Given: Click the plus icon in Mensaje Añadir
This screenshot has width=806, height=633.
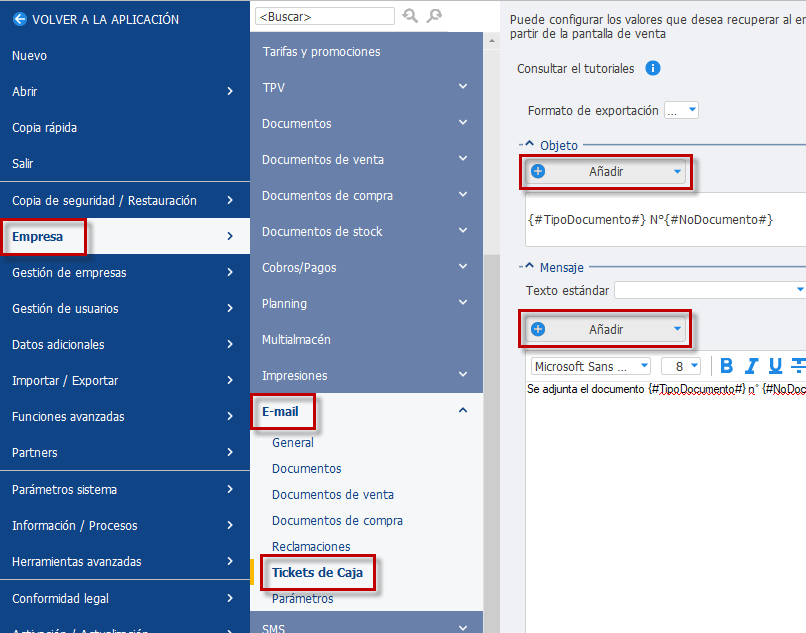Looking at the screenshot, I should [538, 329].
